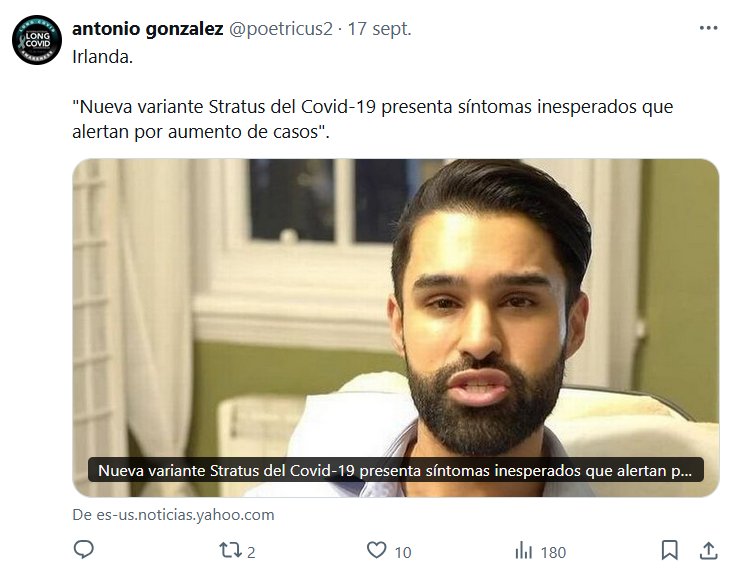Like the post with heart icon
This screenshot has width=738, height=572.
pyautogui.click(x=377, y=550)
